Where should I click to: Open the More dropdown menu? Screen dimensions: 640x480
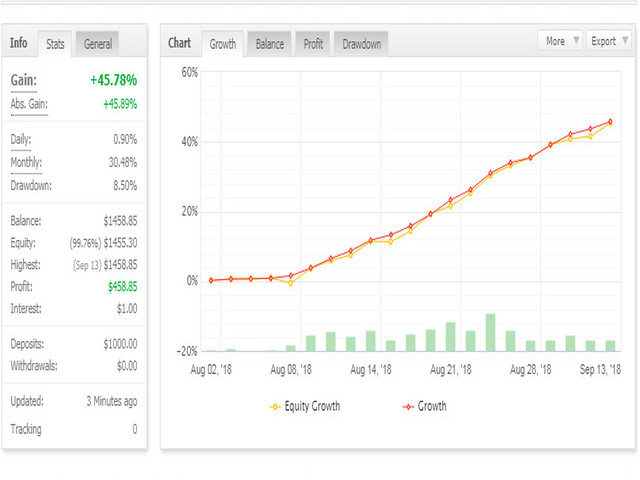(560, 41)
